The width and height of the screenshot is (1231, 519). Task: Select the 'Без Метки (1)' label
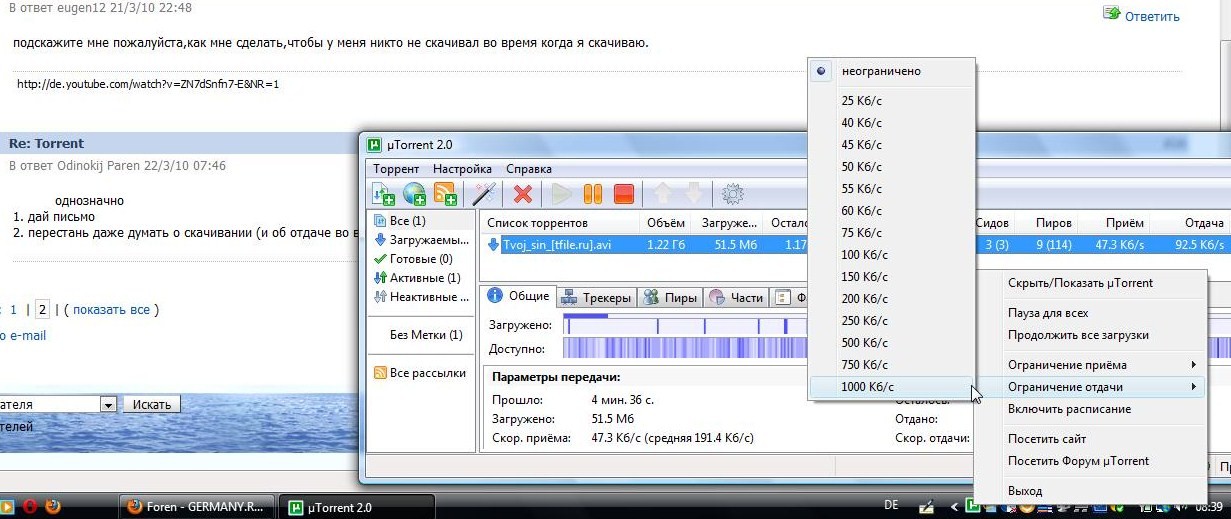[x=426, y=335]
